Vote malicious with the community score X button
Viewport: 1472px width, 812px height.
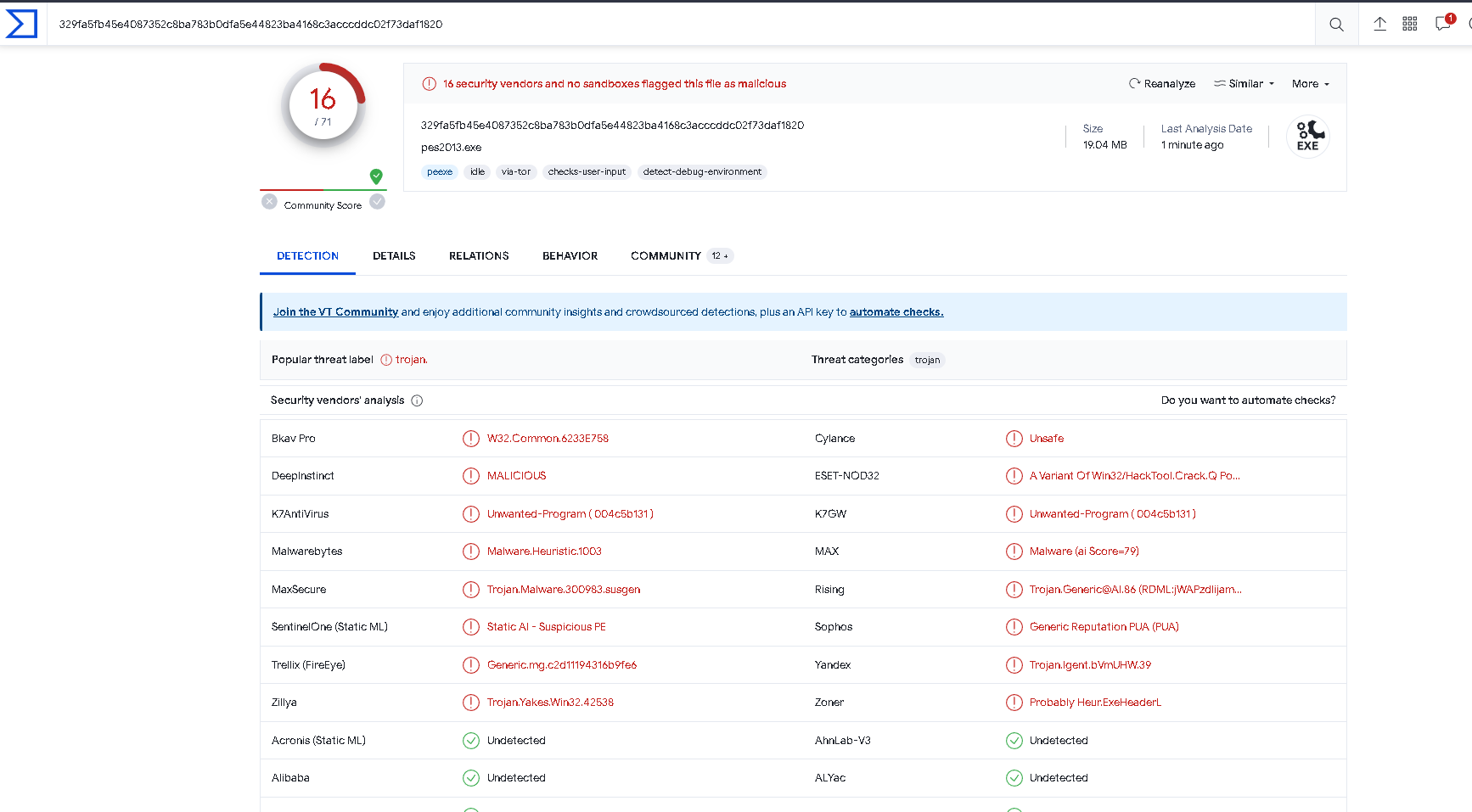269,202
